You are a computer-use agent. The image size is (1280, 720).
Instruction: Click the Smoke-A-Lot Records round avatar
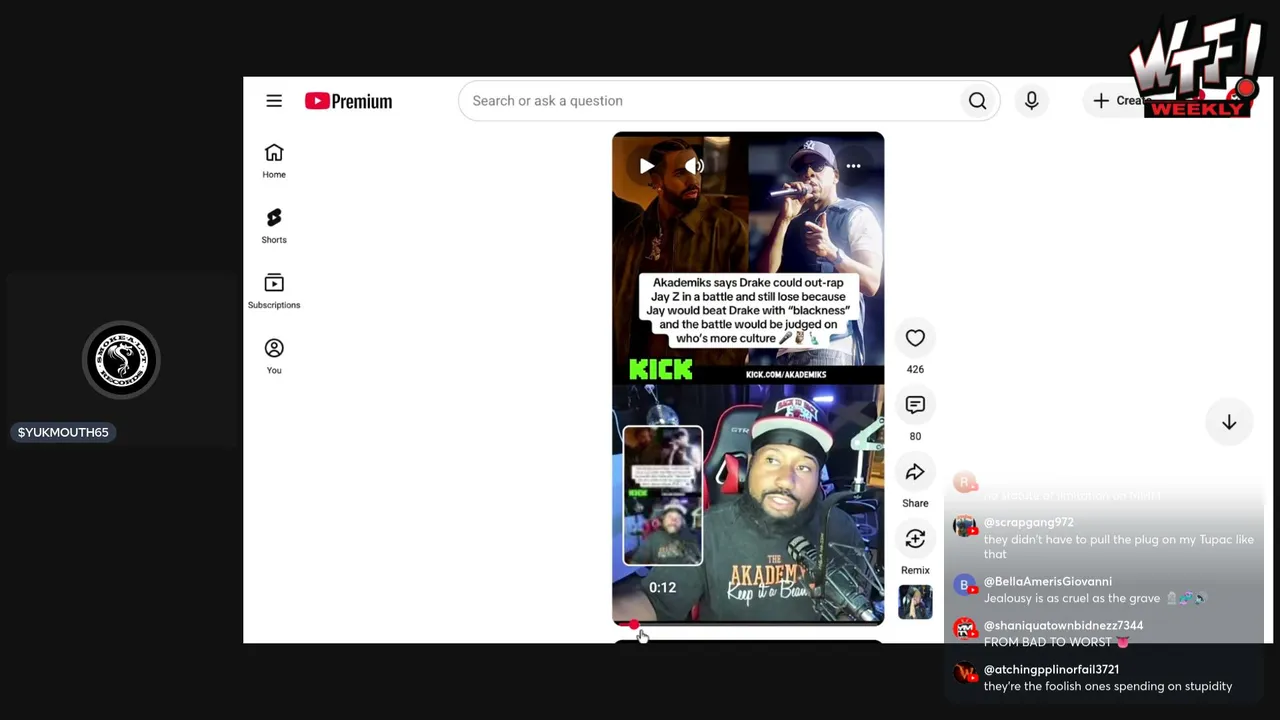[x=121, y=360]
